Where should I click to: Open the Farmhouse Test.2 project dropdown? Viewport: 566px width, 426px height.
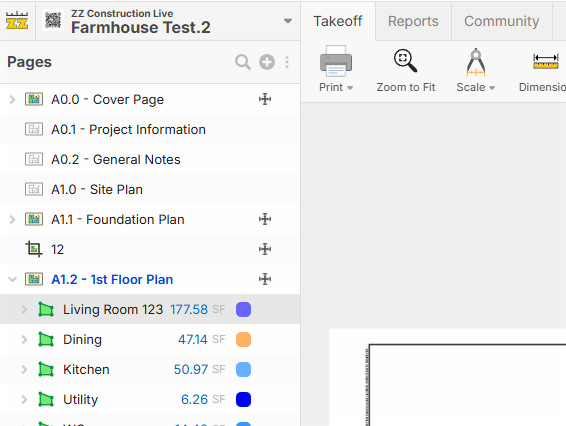point(288,21)
